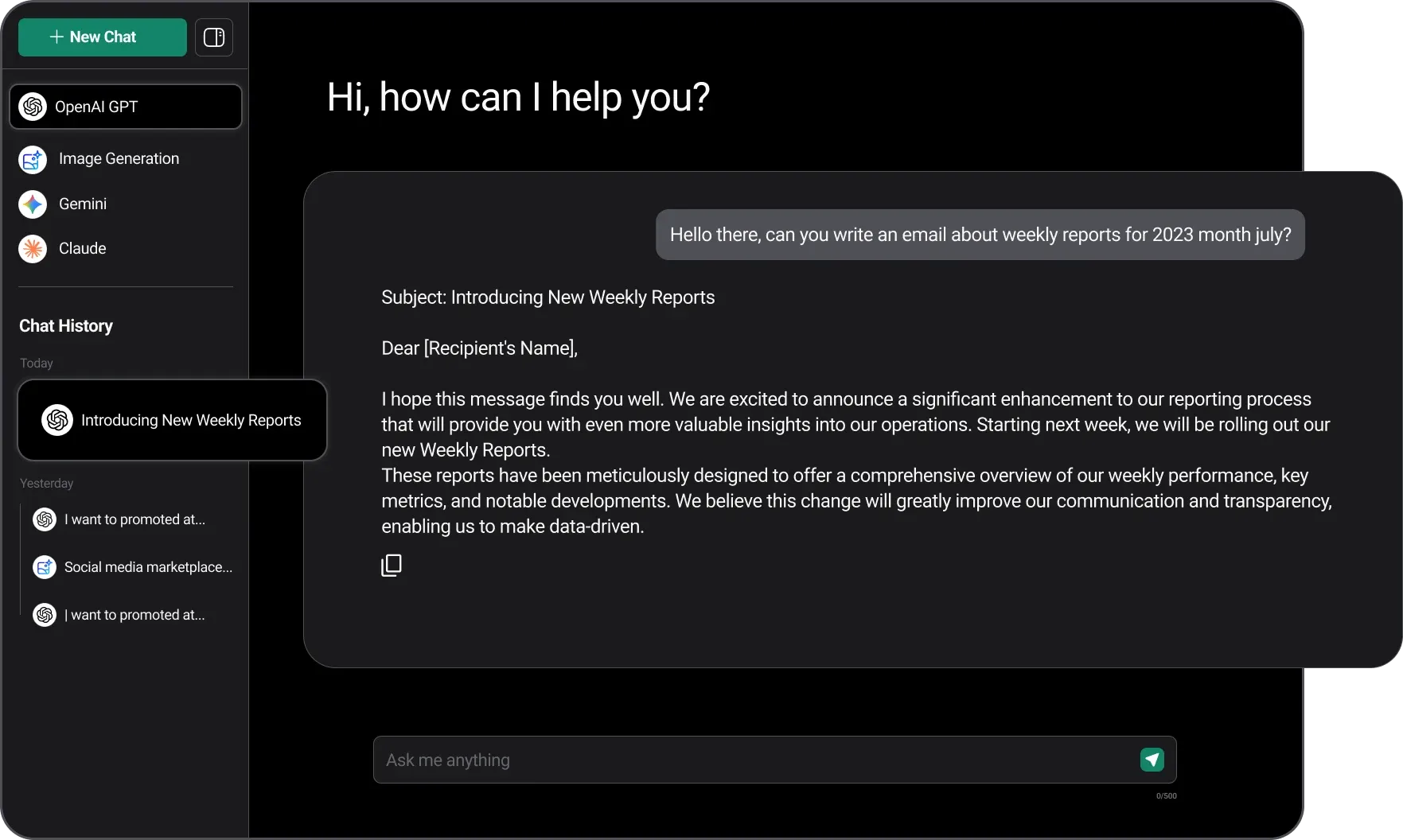This screenshot has height=840, width=1403.
Task: Choose the Claude model
Action: tap(83, 249)
